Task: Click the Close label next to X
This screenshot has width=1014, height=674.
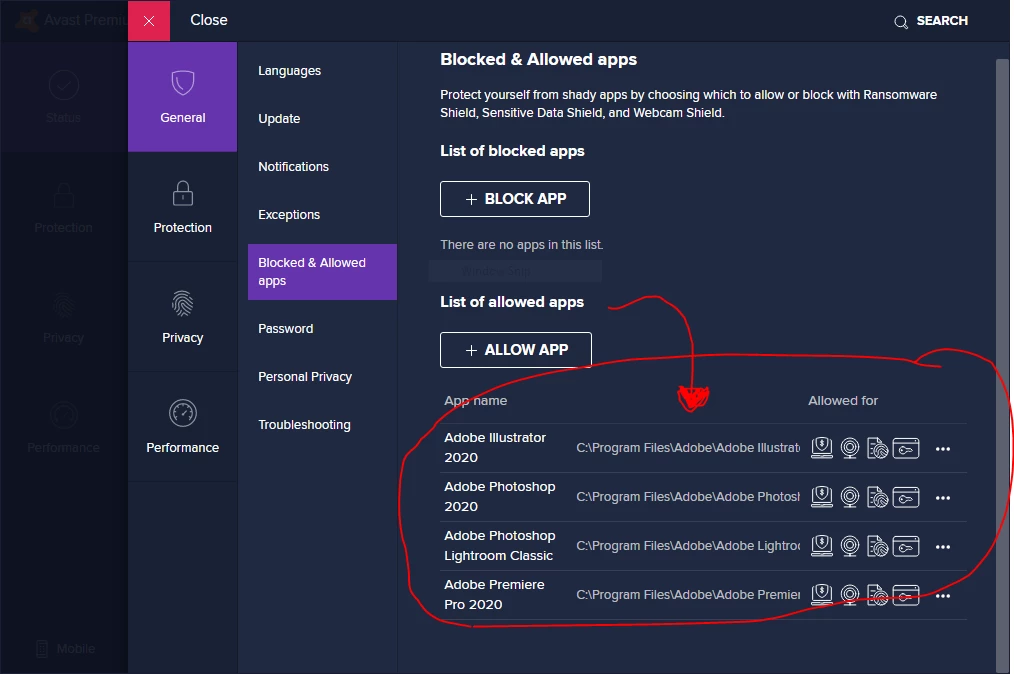Action: pos(209,20)
